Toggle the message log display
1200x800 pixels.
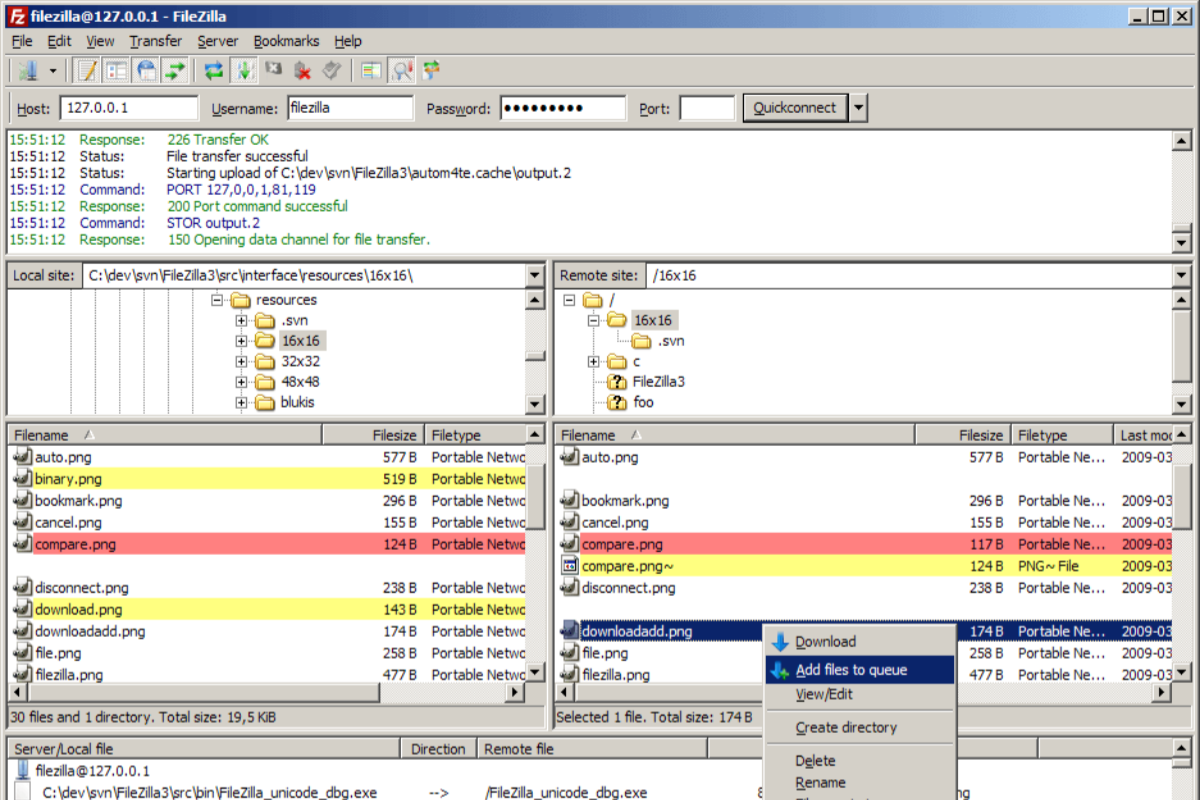[x=88, y=71]
